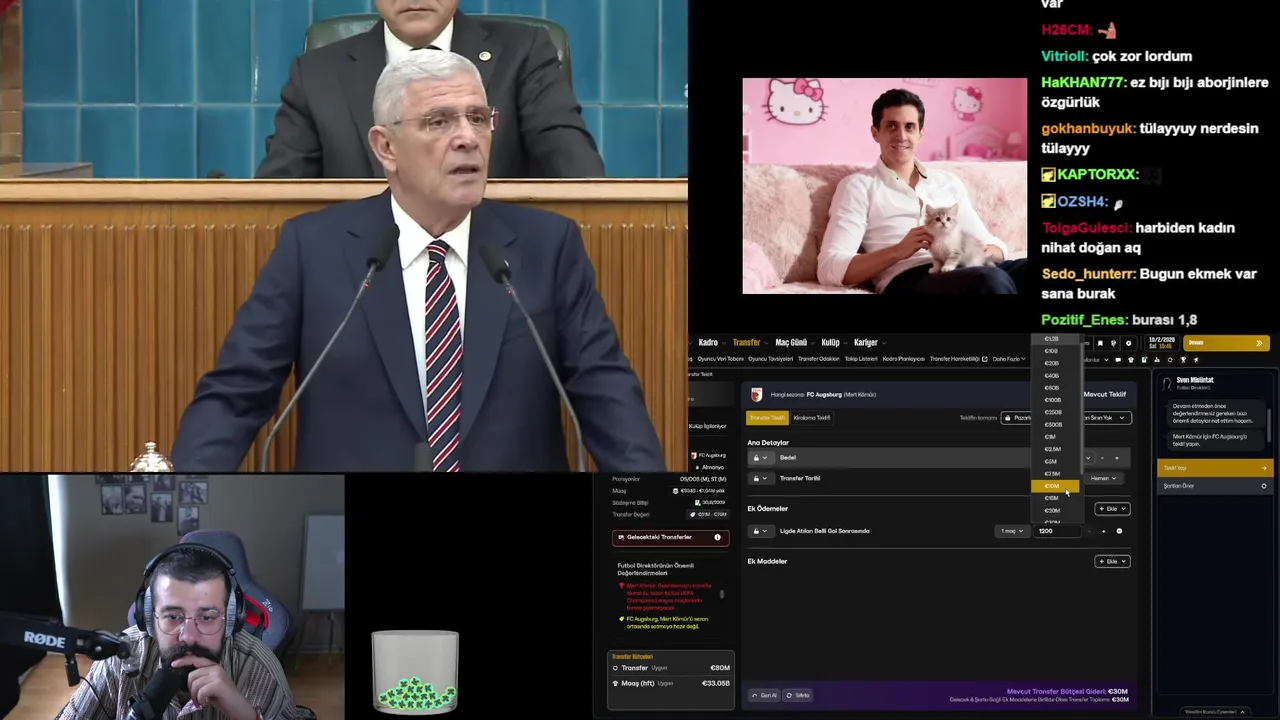Open Oyuncu Veri Tabanı submenu item
1280x720 pixels.
tap(720, 359)
